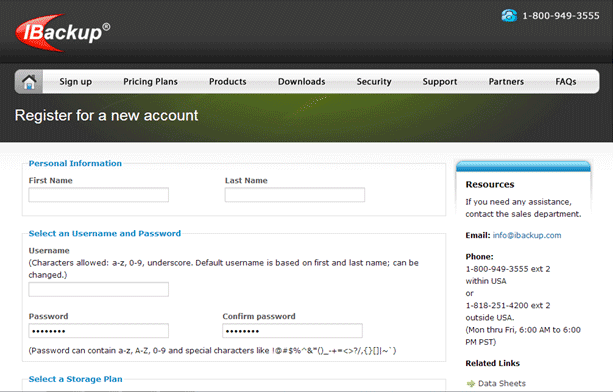View the Security page
This screenshot has width=613, height=392.
(x=374, y=81)
